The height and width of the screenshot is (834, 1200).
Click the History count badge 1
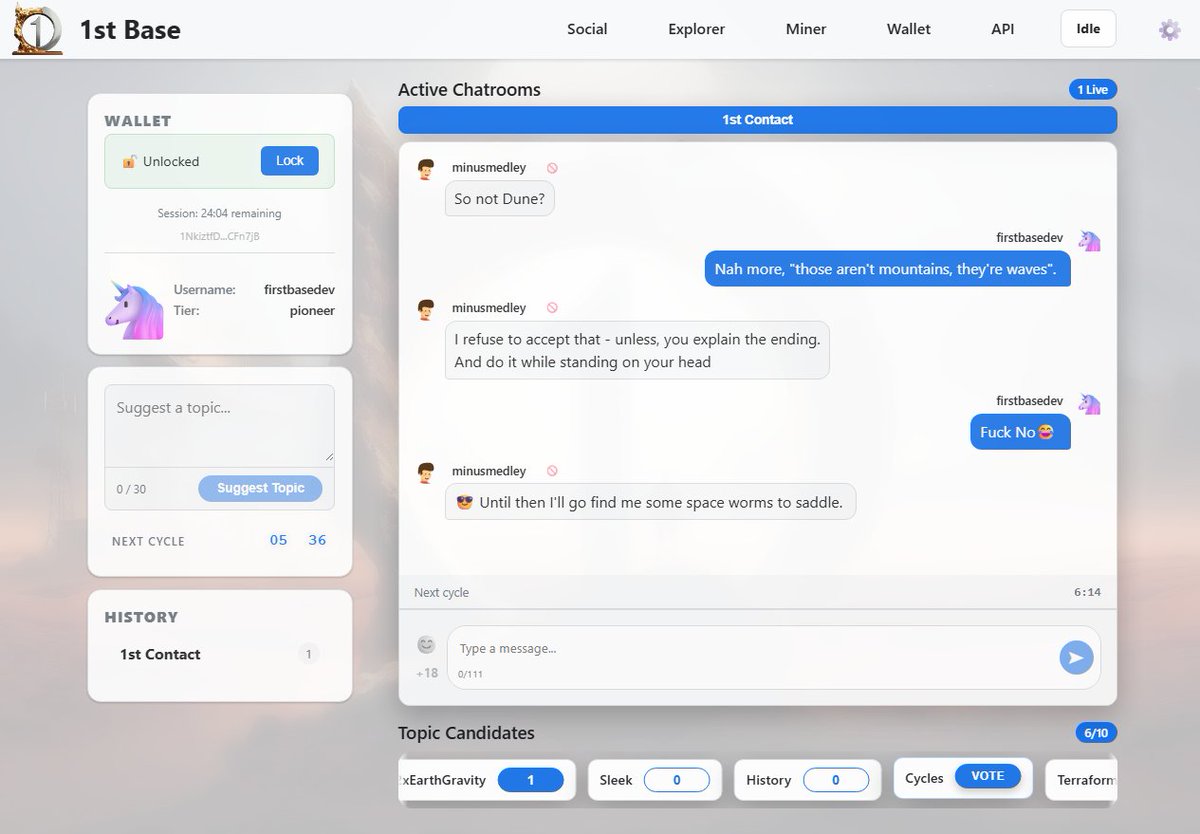pyautogui.click(x=309, y=654)
